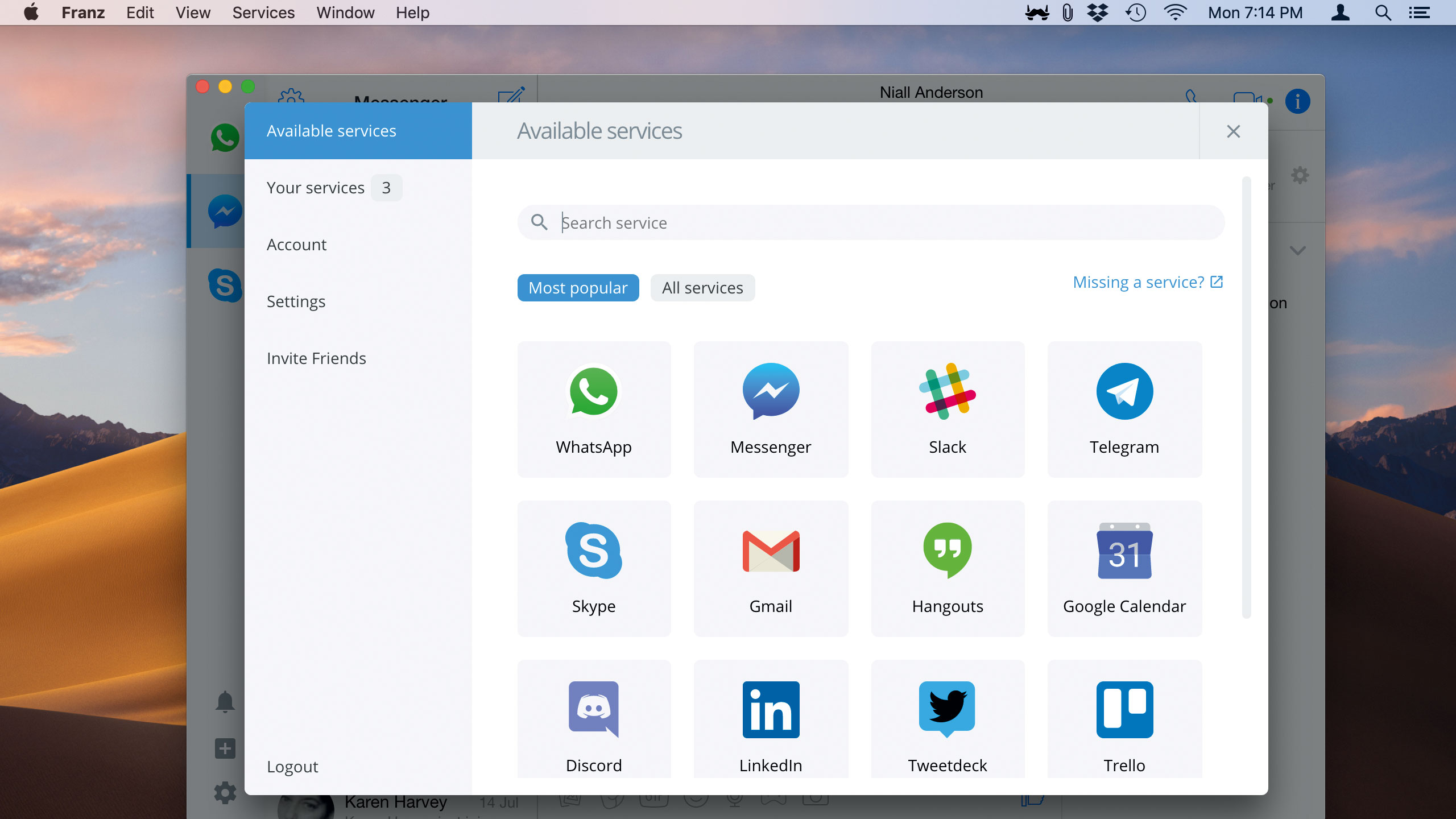The height and width of the screenshot is (819, 1456).
Task: Choose the Slack service
Action: [x=948, y=409]
